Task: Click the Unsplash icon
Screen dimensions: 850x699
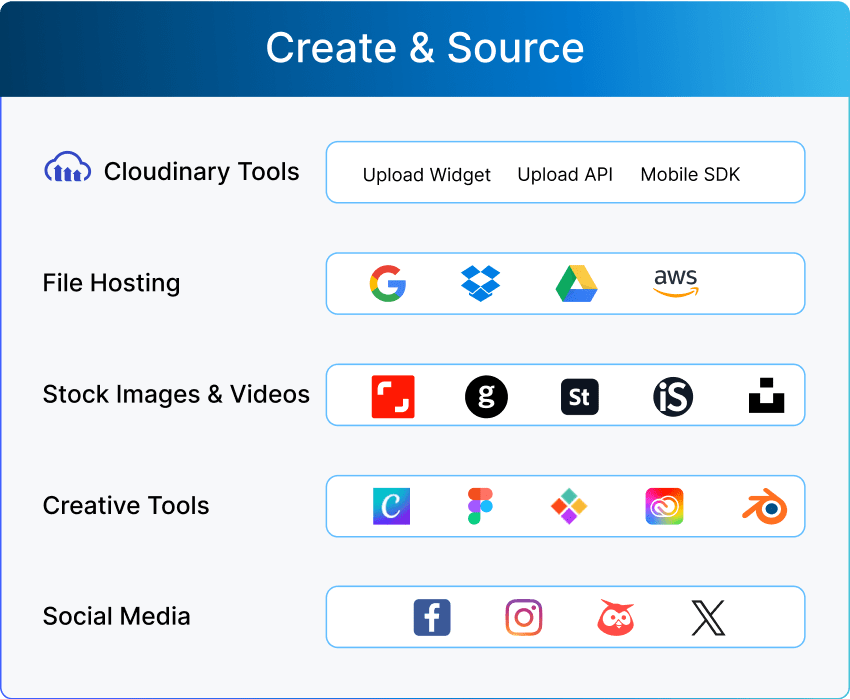Action: point(766,395)
